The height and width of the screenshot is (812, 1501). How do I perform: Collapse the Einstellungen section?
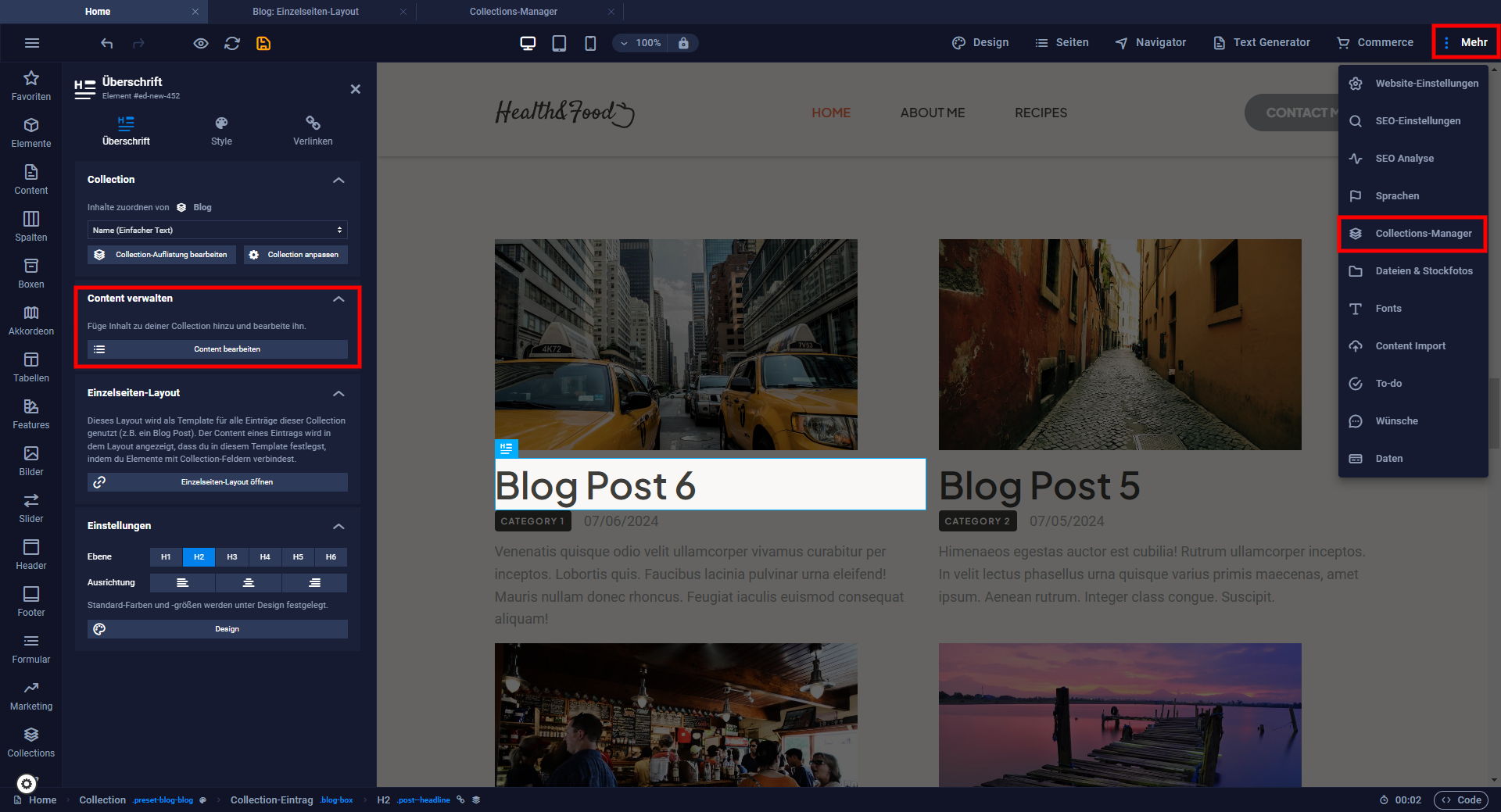[x=339, y=526]
